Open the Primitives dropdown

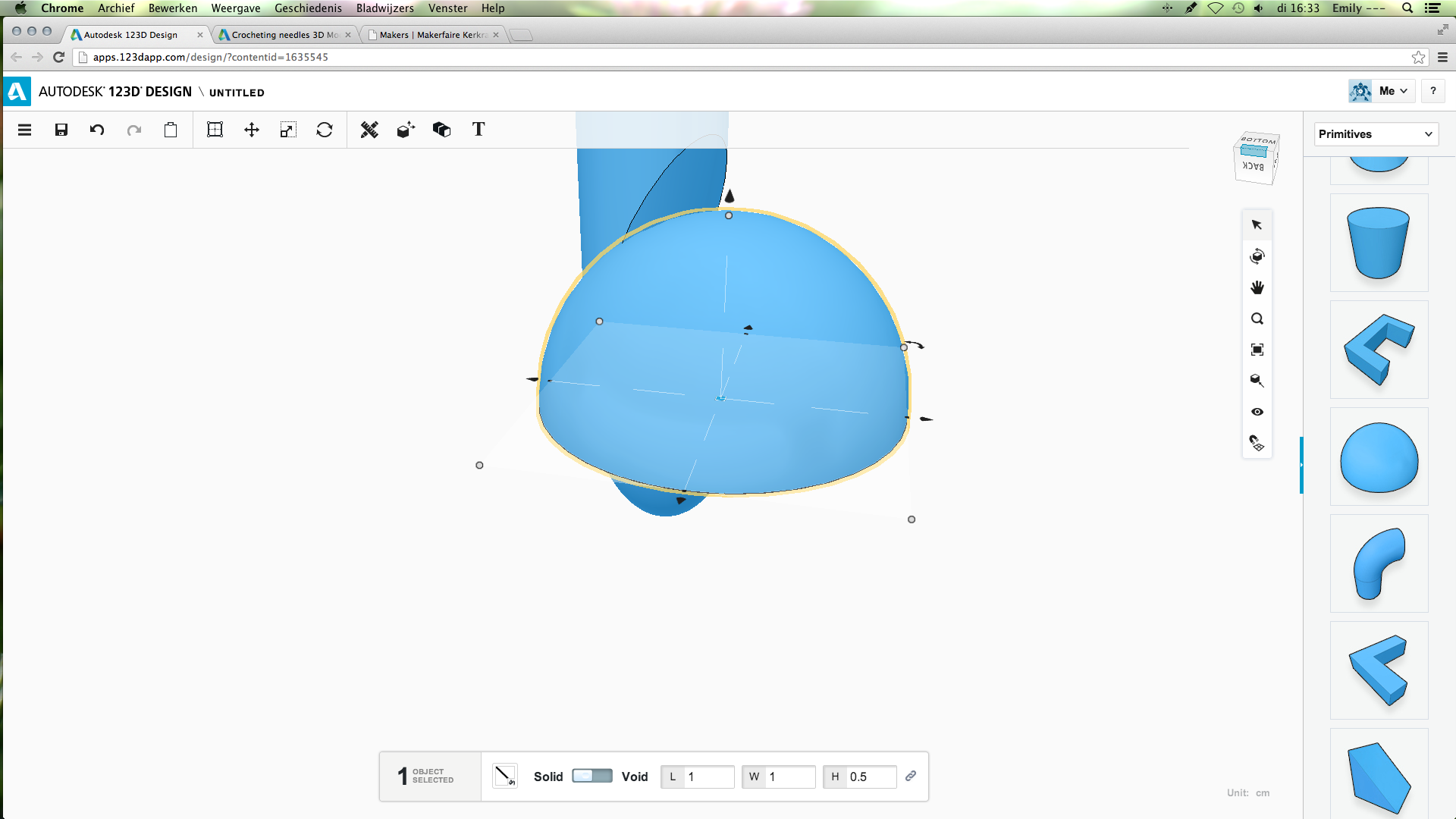pos(1376,134)
